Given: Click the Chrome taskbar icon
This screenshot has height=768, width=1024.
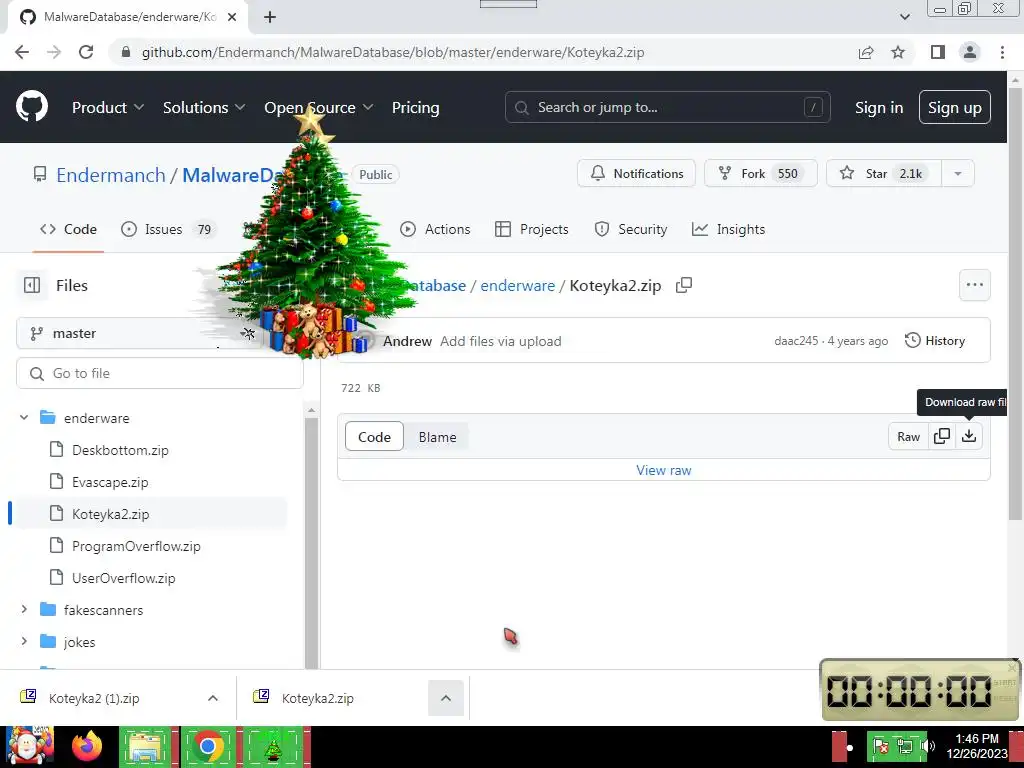Looking at the screenshot, I should pos(208,746).
